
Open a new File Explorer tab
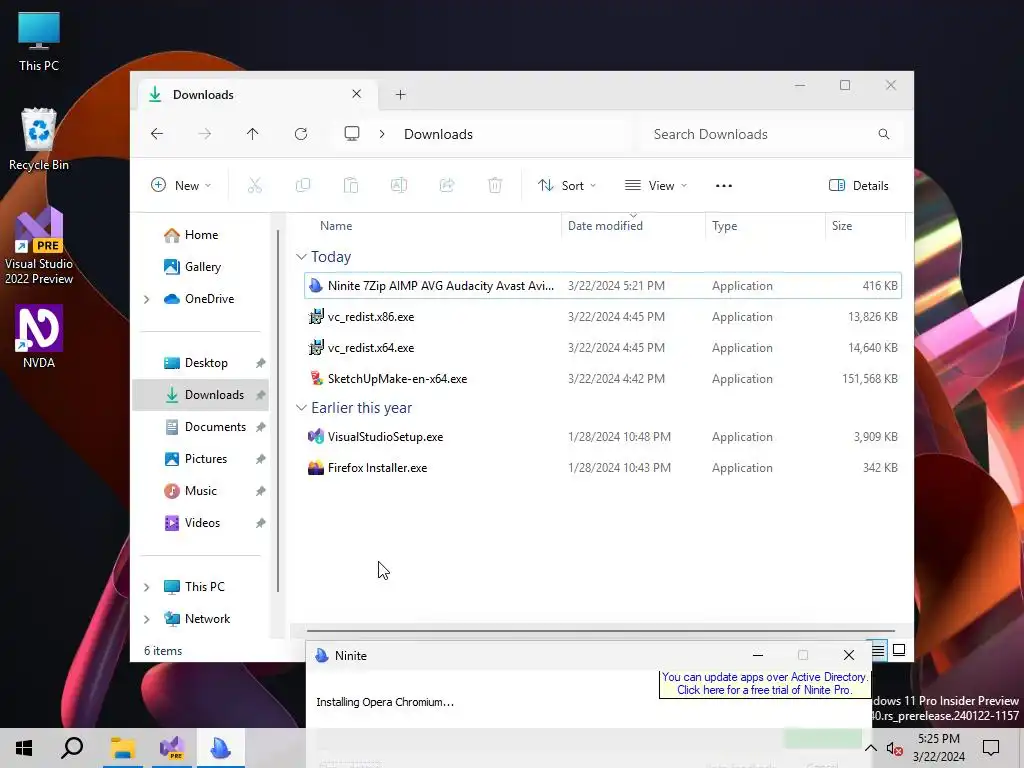point(400,95)
